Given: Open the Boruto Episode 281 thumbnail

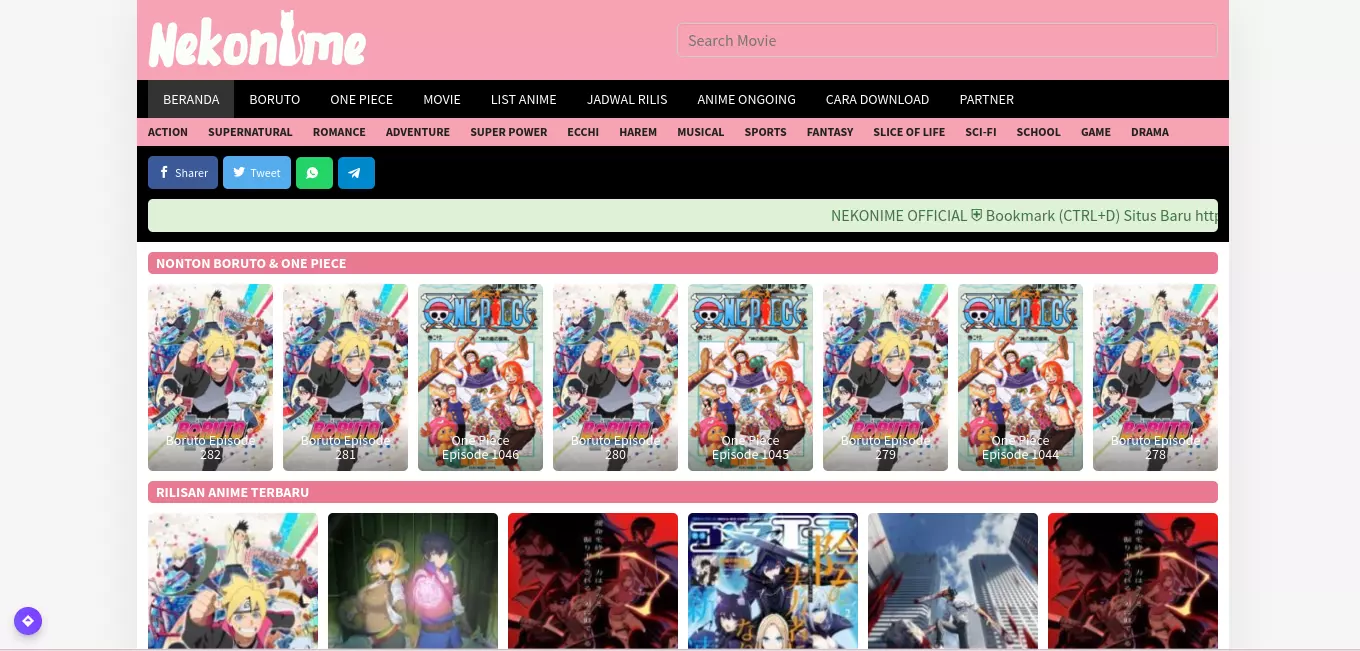Looking at the screenshot, I should coord(345,377).
